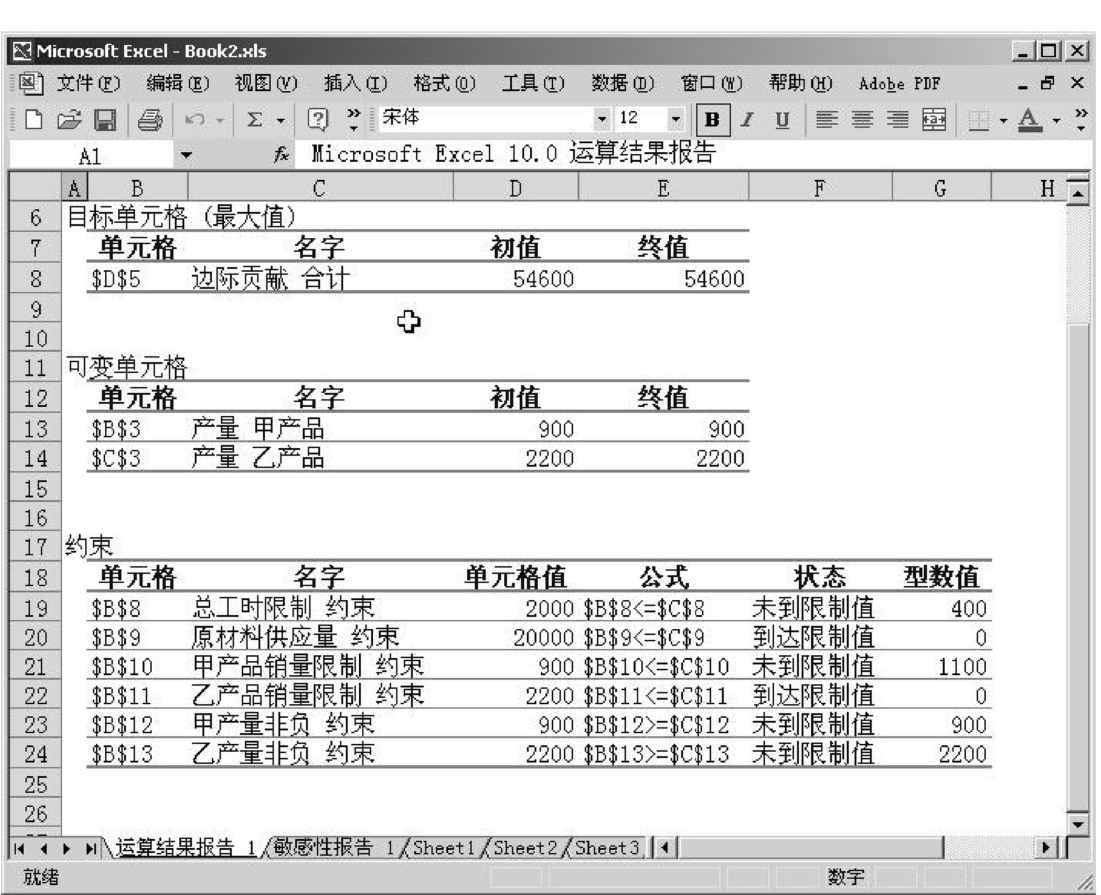Align text right
Screen dimensions: 1101x895
[x=897, y=120]
